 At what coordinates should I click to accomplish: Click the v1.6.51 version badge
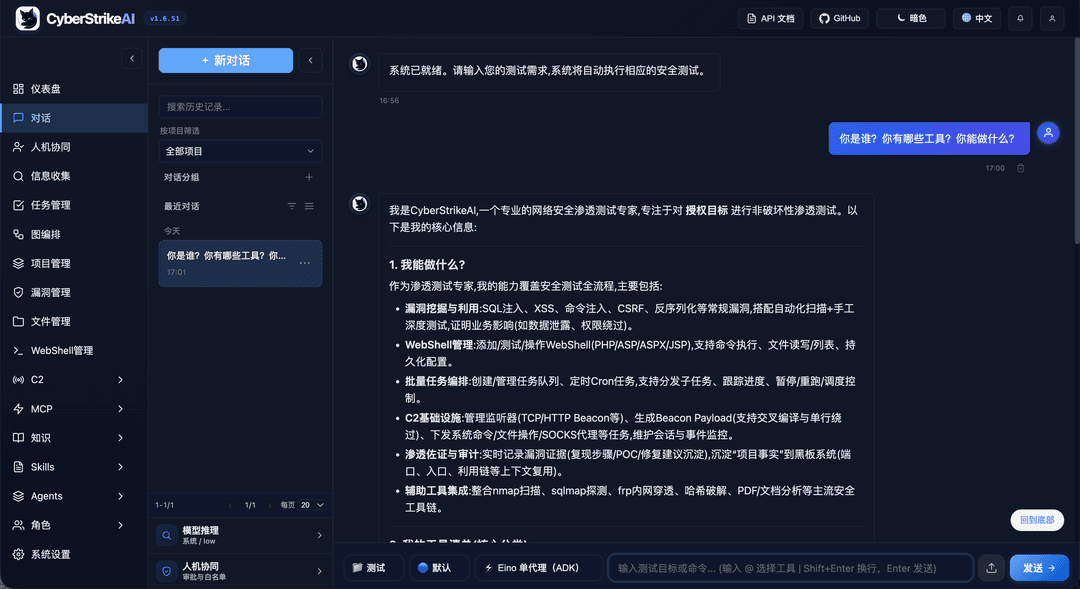[x=165, y=19]
